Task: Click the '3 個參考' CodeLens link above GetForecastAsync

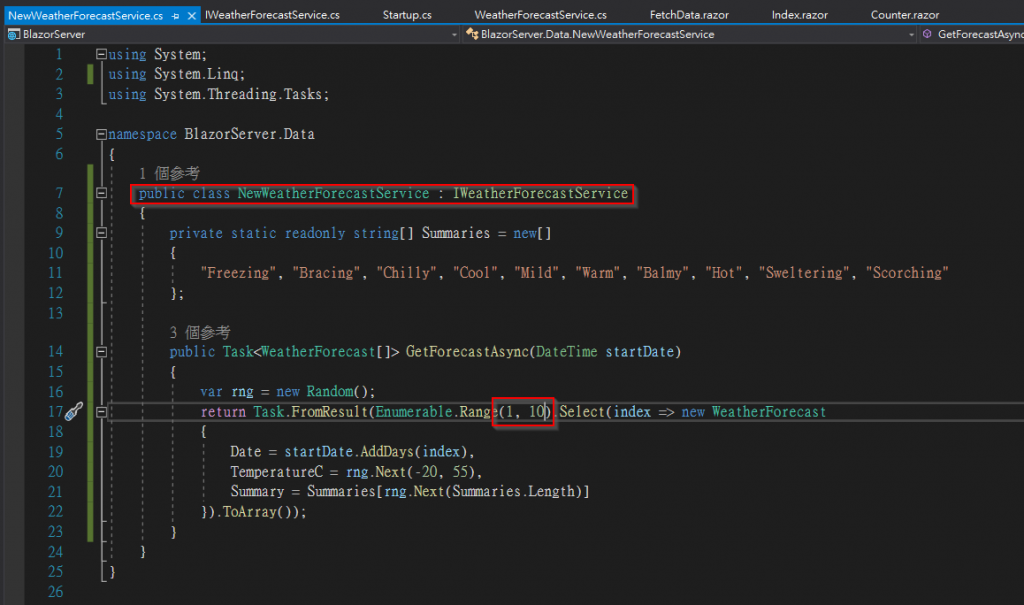Action: [x=200, y=333]
